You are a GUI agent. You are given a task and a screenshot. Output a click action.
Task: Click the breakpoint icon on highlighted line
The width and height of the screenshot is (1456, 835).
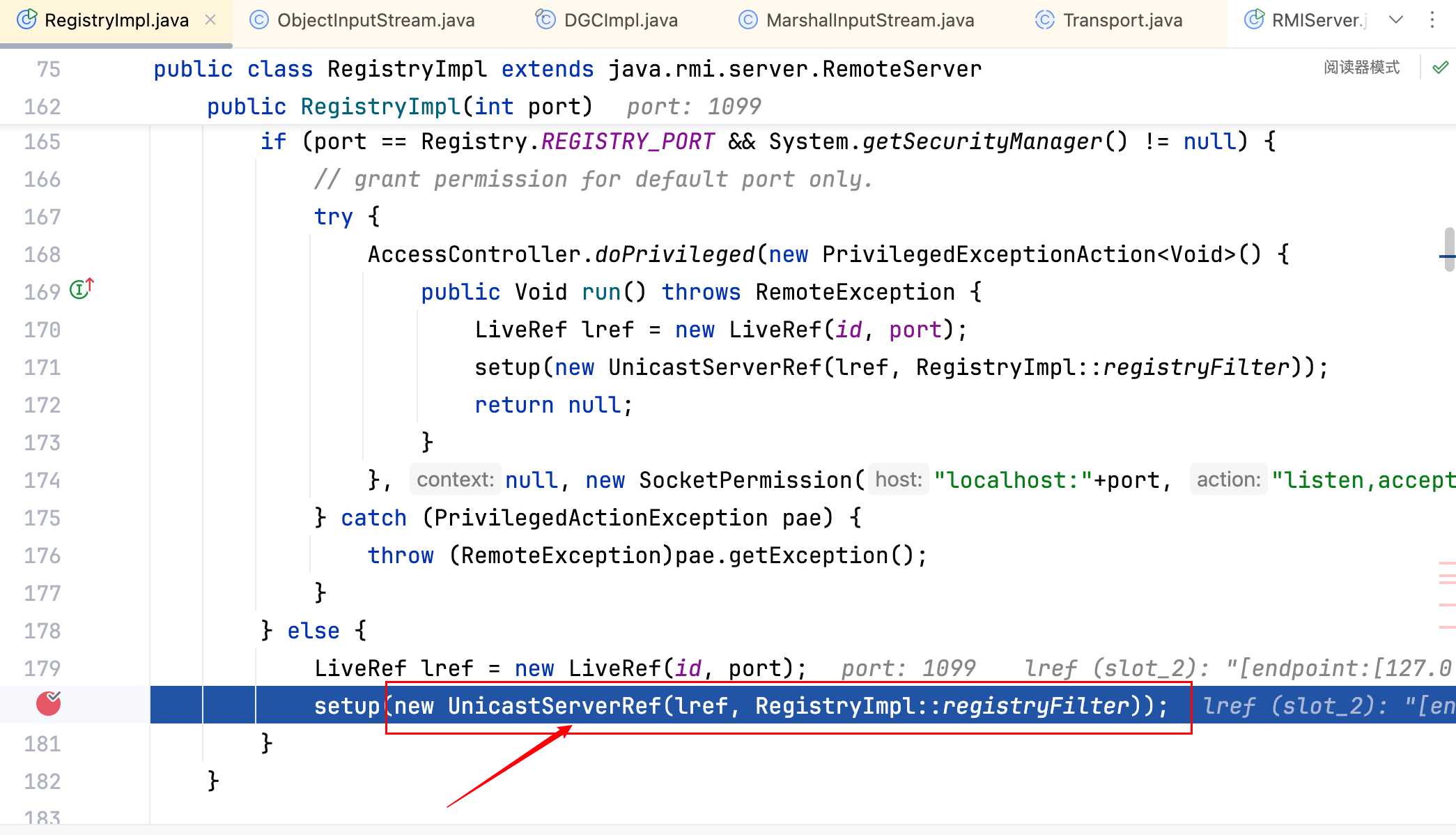[48, 704]
